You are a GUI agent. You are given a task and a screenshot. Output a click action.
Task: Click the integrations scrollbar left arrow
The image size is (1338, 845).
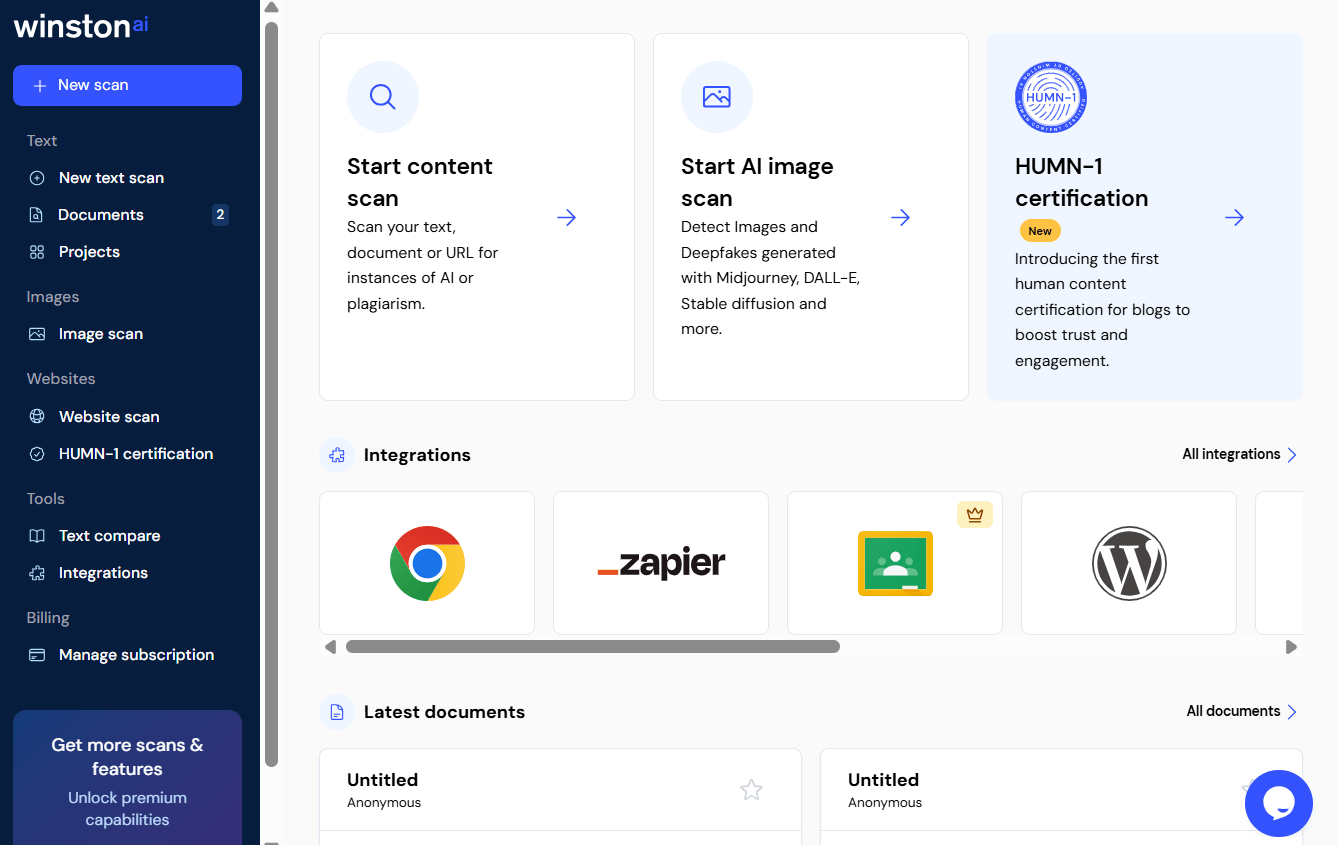(x=330, y=647)
